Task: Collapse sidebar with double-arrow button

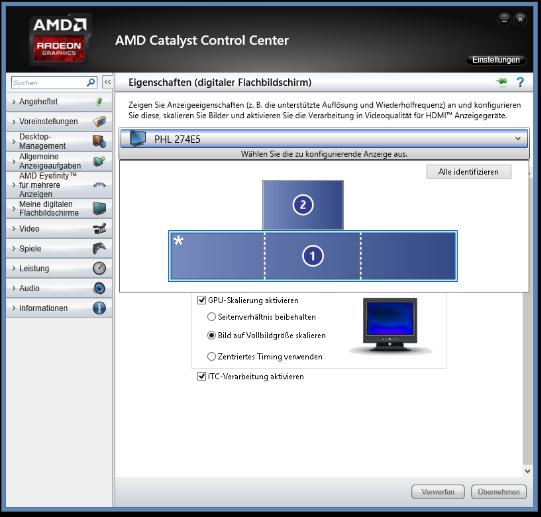Action: point(108,82)
